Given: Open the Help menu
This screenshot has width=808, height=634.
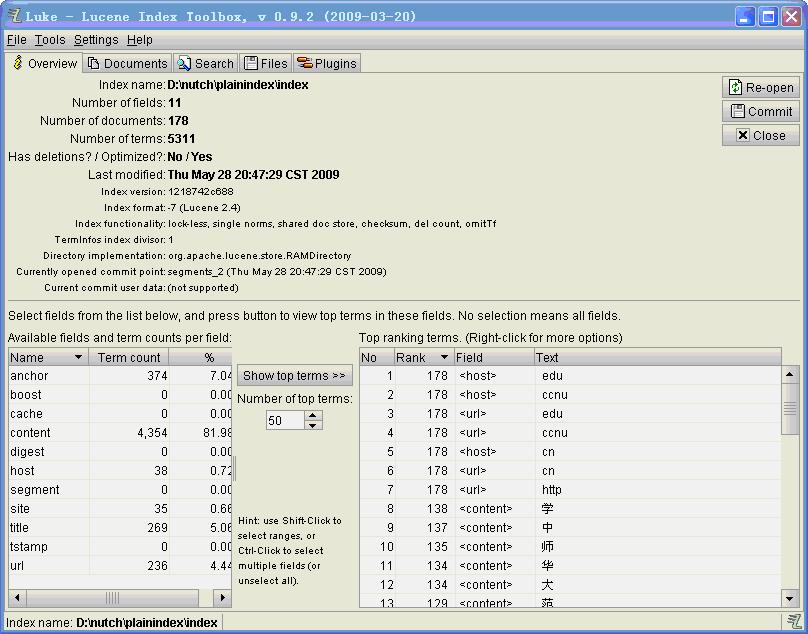Looking at the screenshot, I should click(x=140, y=40).
